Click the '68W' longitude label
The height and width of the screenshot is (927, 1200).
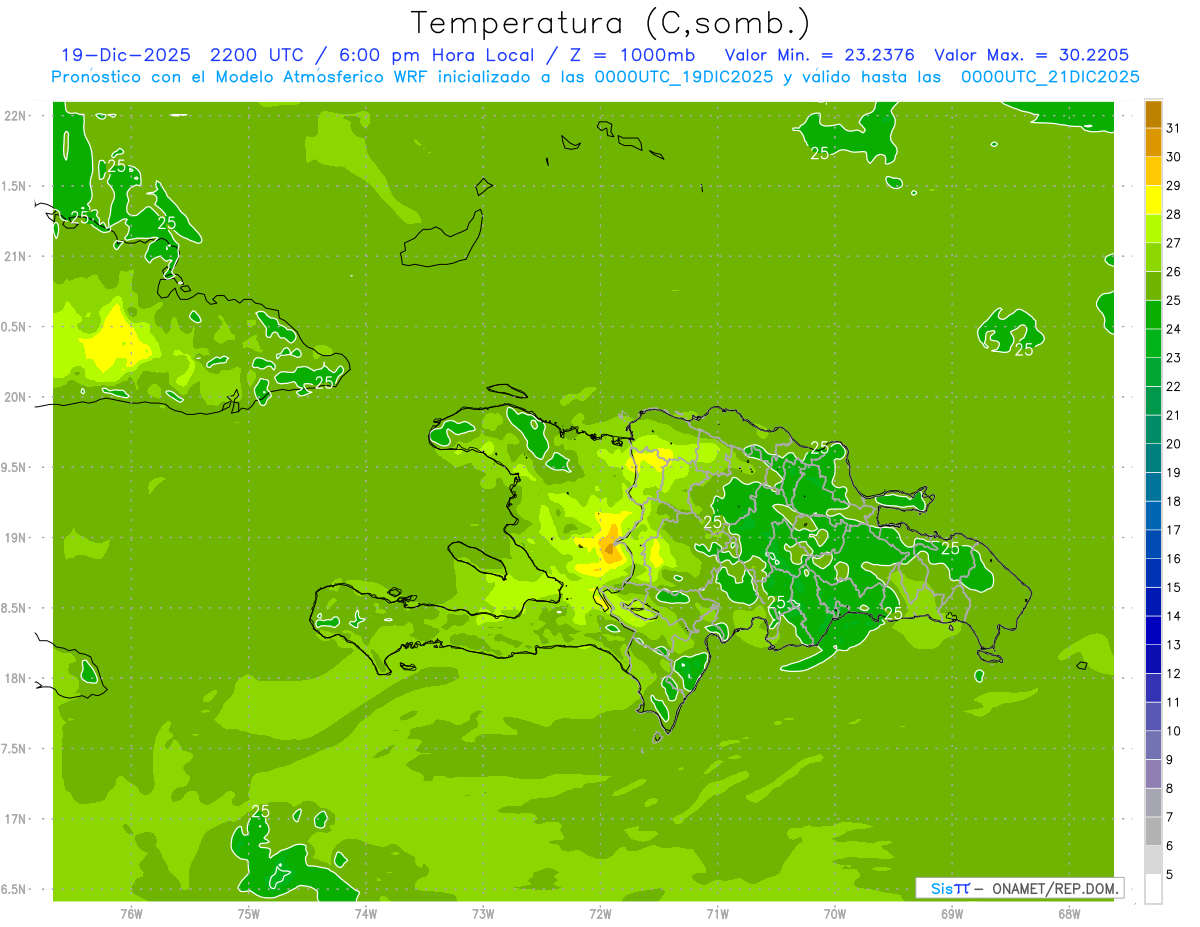pos(1069,913)
